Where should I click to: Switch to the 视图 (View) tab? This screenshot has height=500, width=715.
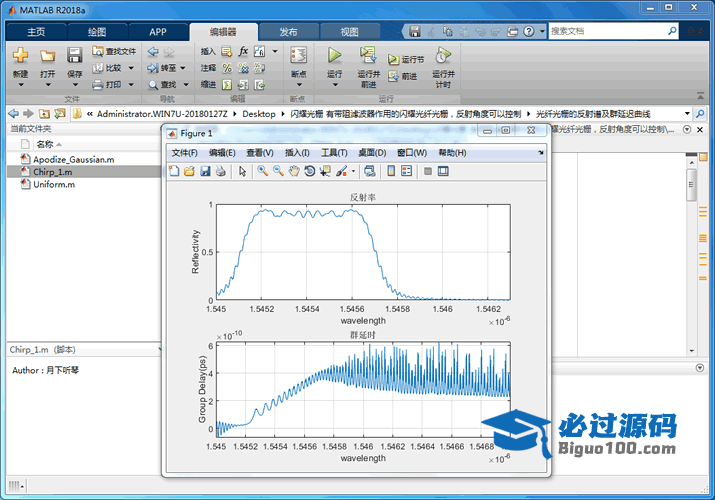pos(350,32)
